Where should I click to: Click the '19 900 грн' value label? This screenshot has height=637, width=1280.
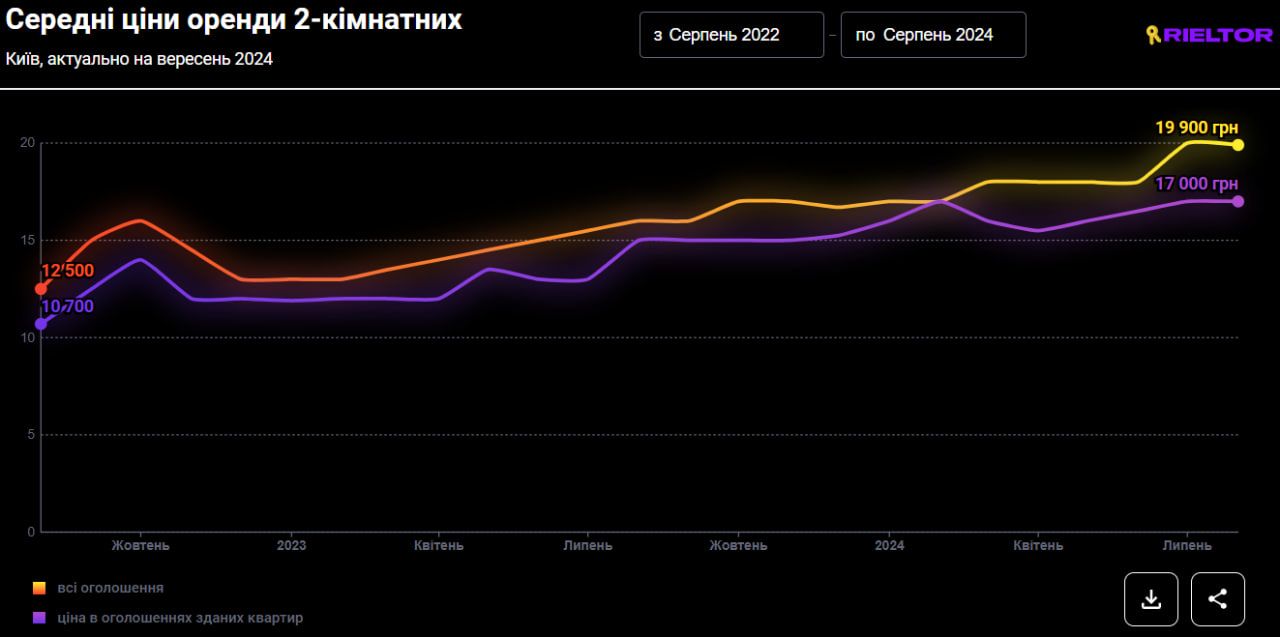[1196, 127]
